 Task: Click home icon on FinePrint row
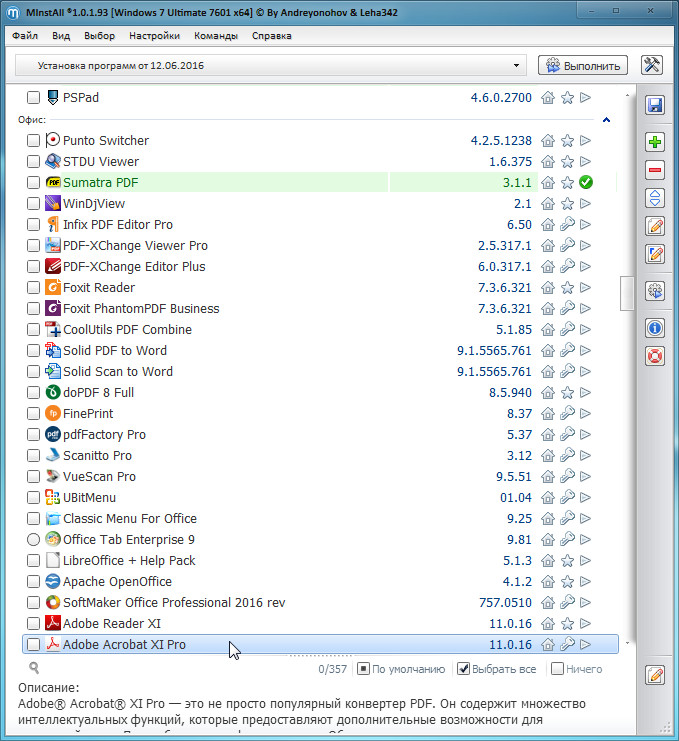click(x=548, y=414)
